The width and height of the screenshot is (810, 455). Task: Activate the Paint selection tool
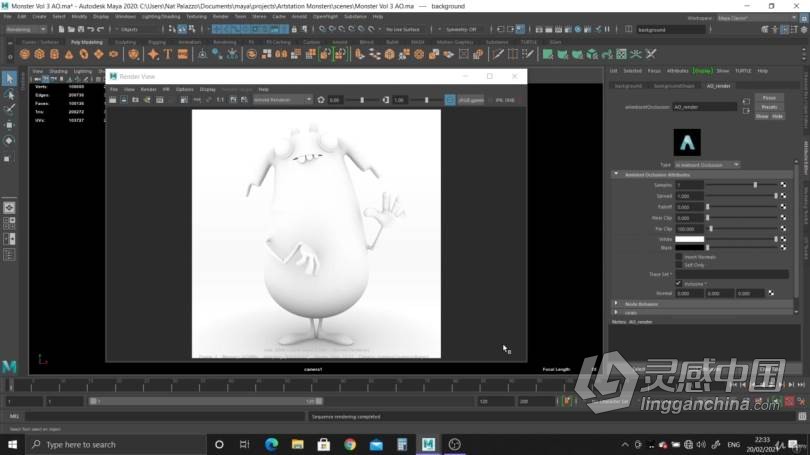coord(9,109)
